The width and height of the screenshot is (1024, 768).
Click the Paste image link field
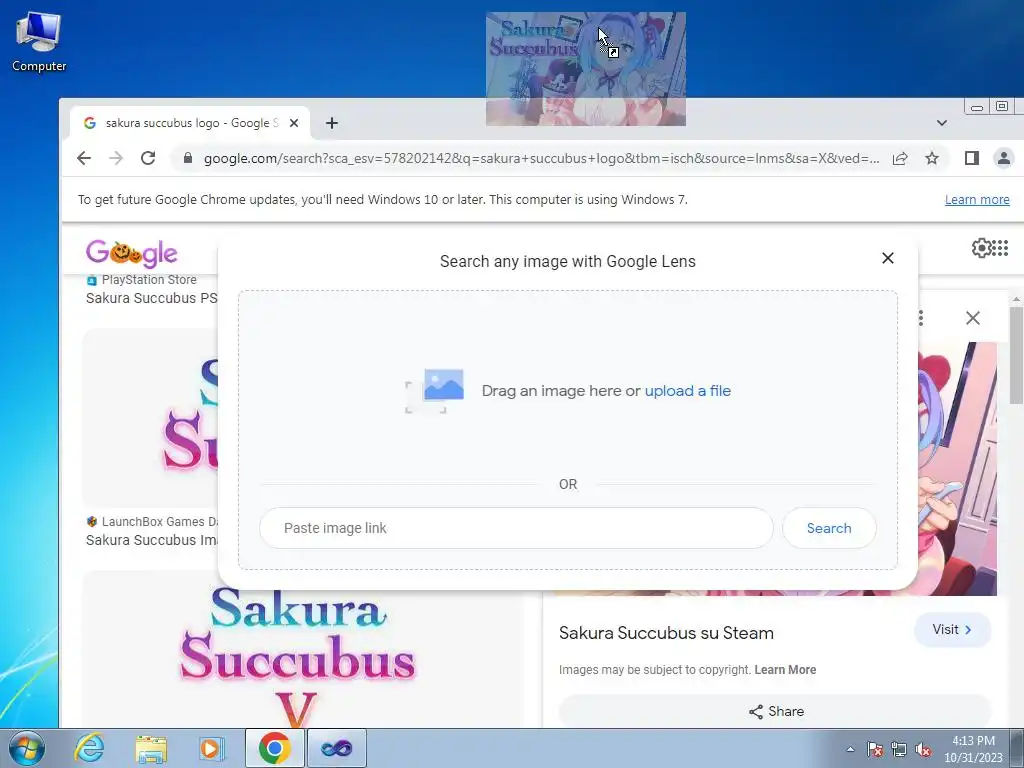516,528
